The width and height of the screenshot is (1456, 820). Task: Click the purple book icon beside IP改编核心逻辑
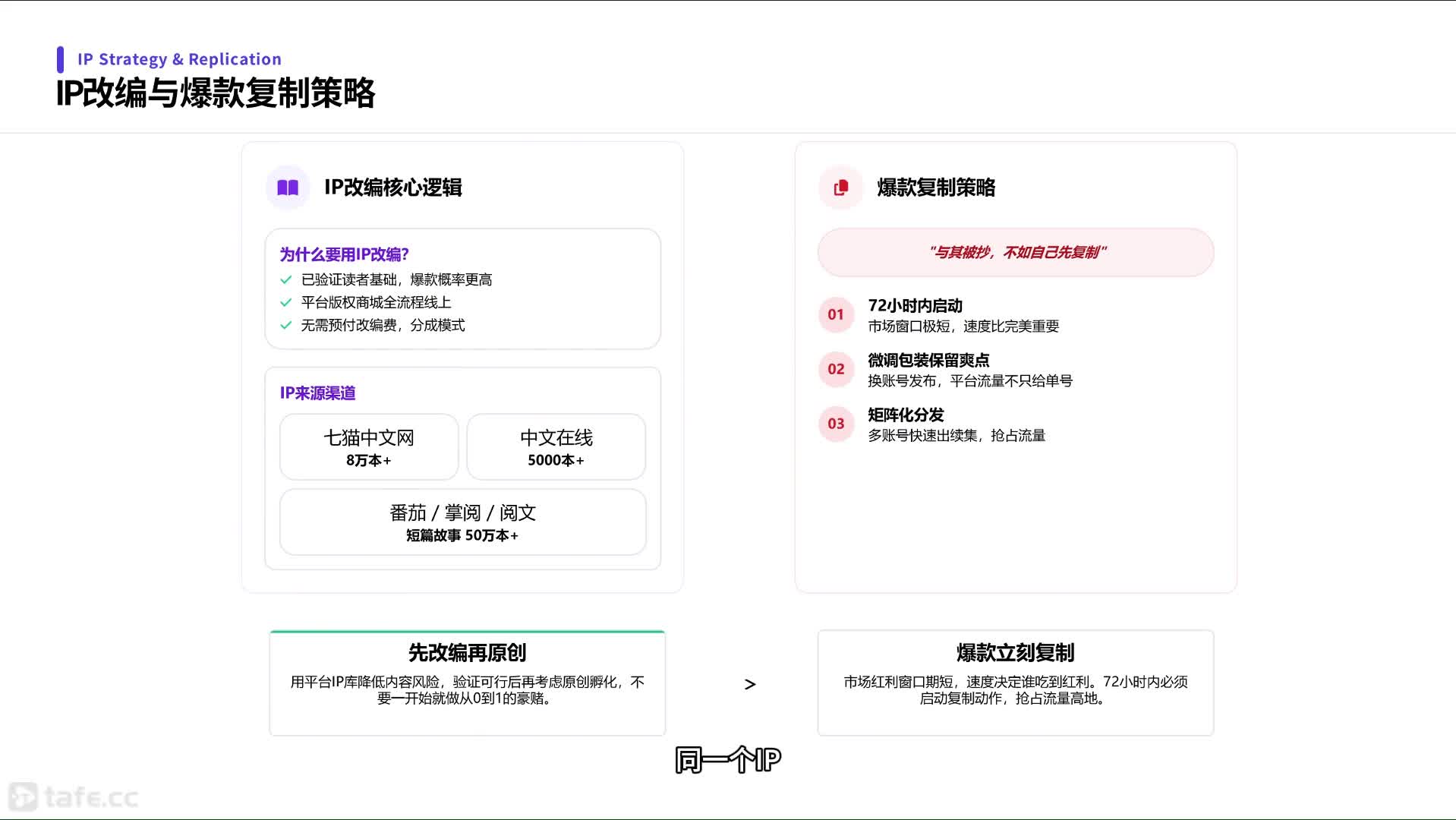(288, 188)
